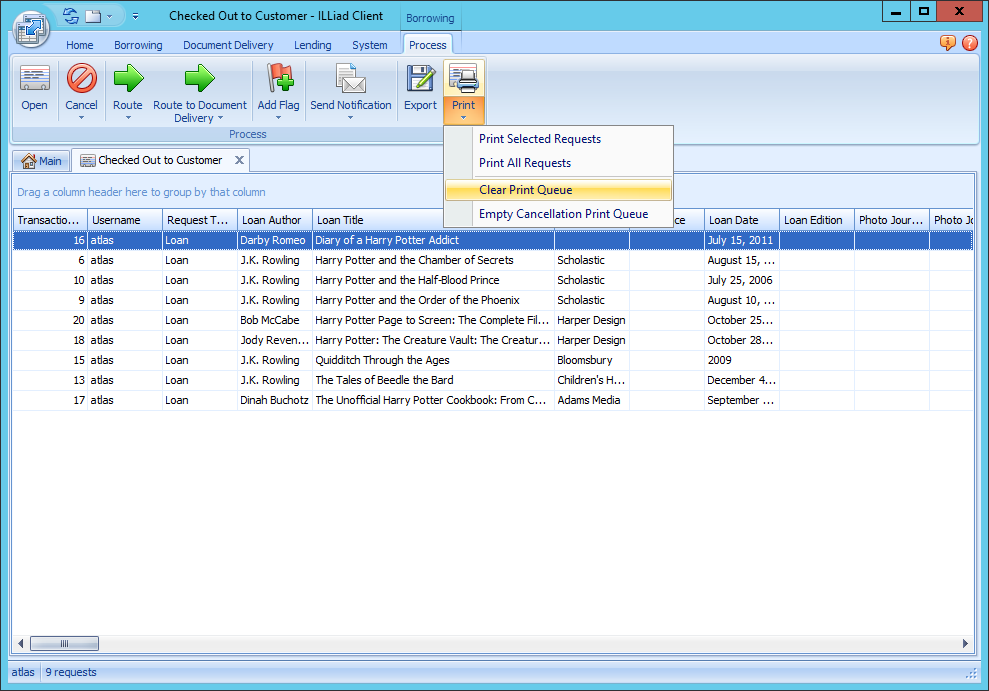
Task: Switch to the Lending ribbon tab
Action: [x=312, y=45]
